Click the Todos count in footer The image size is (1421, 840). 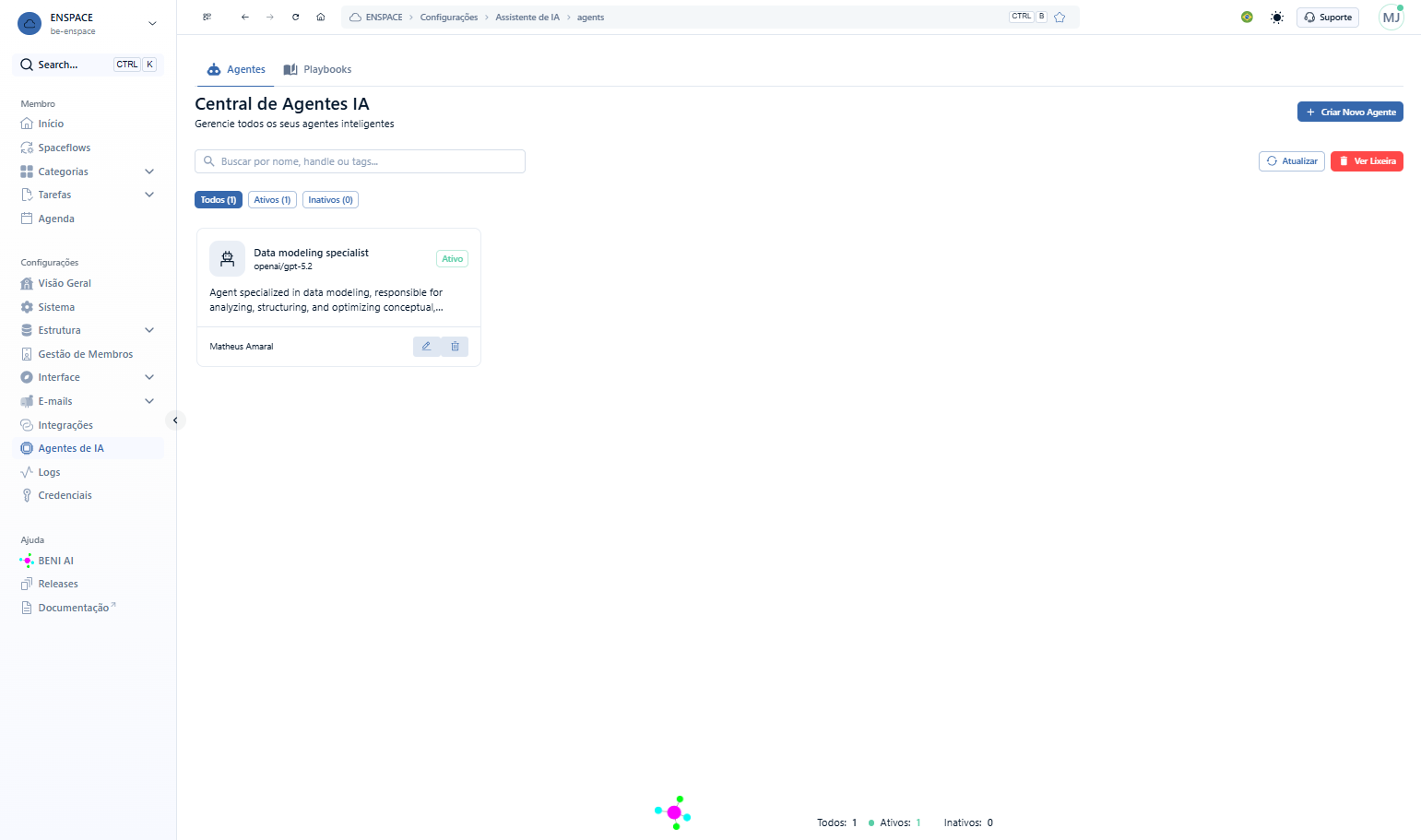(x=836, y=822)
